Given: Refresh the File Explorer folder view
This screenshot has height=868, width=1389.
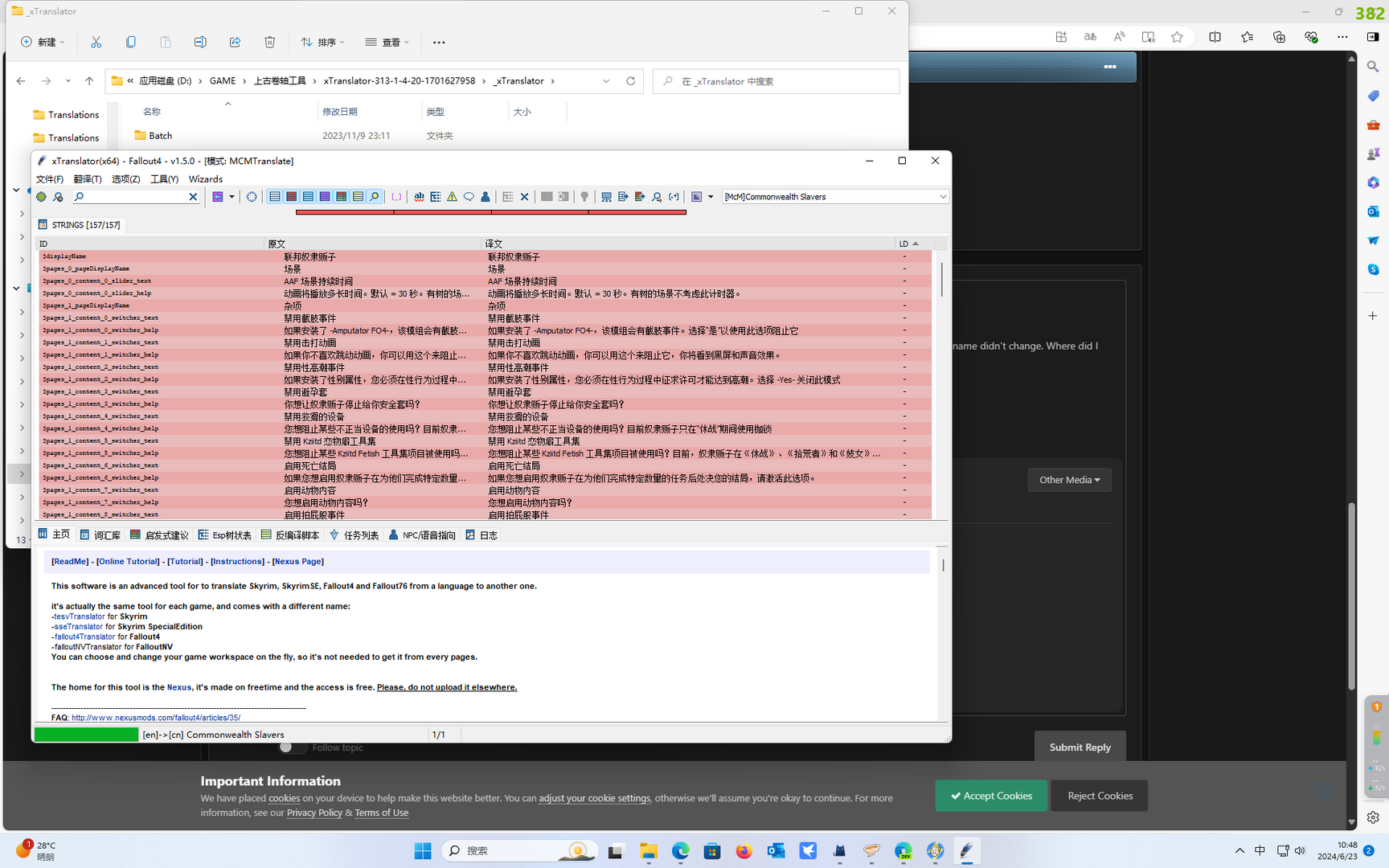Looking at the screenshot, I should click(631, 81).
